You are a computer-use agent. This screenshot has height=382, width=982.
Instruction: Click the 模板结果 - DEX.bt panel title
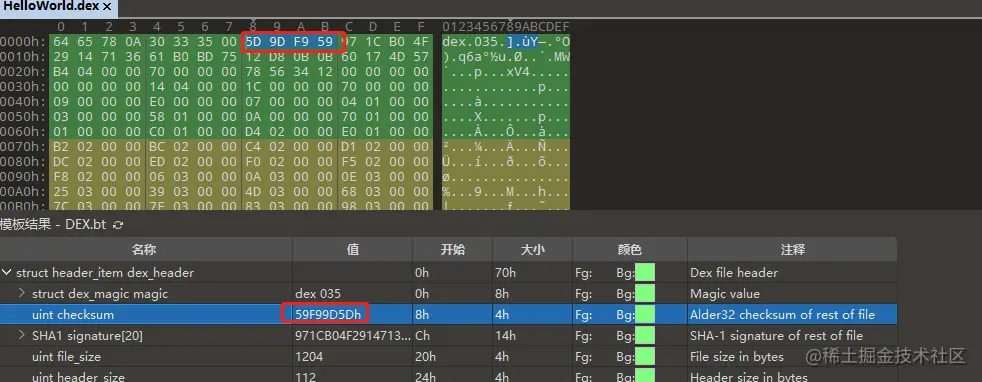coord(53,224)
